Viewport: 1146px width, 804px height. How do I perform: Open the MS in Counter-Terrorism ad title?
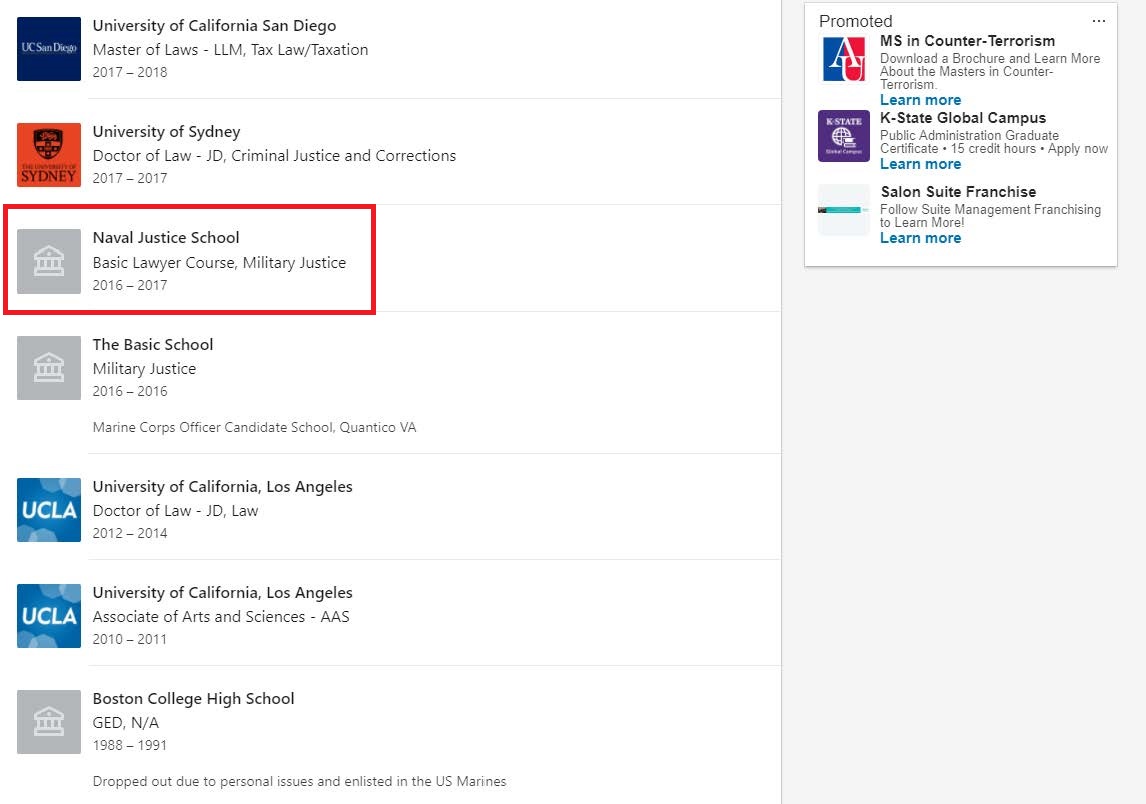point(967,41)
